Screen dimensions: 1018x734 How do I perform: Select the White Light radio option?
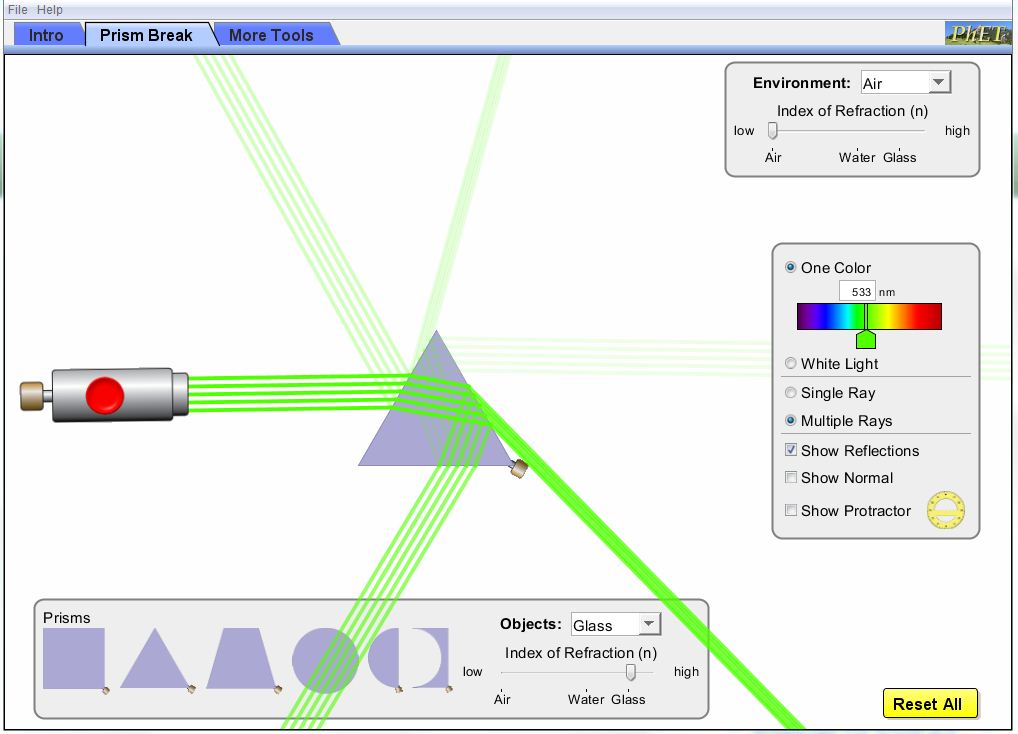tap(792, 364)
